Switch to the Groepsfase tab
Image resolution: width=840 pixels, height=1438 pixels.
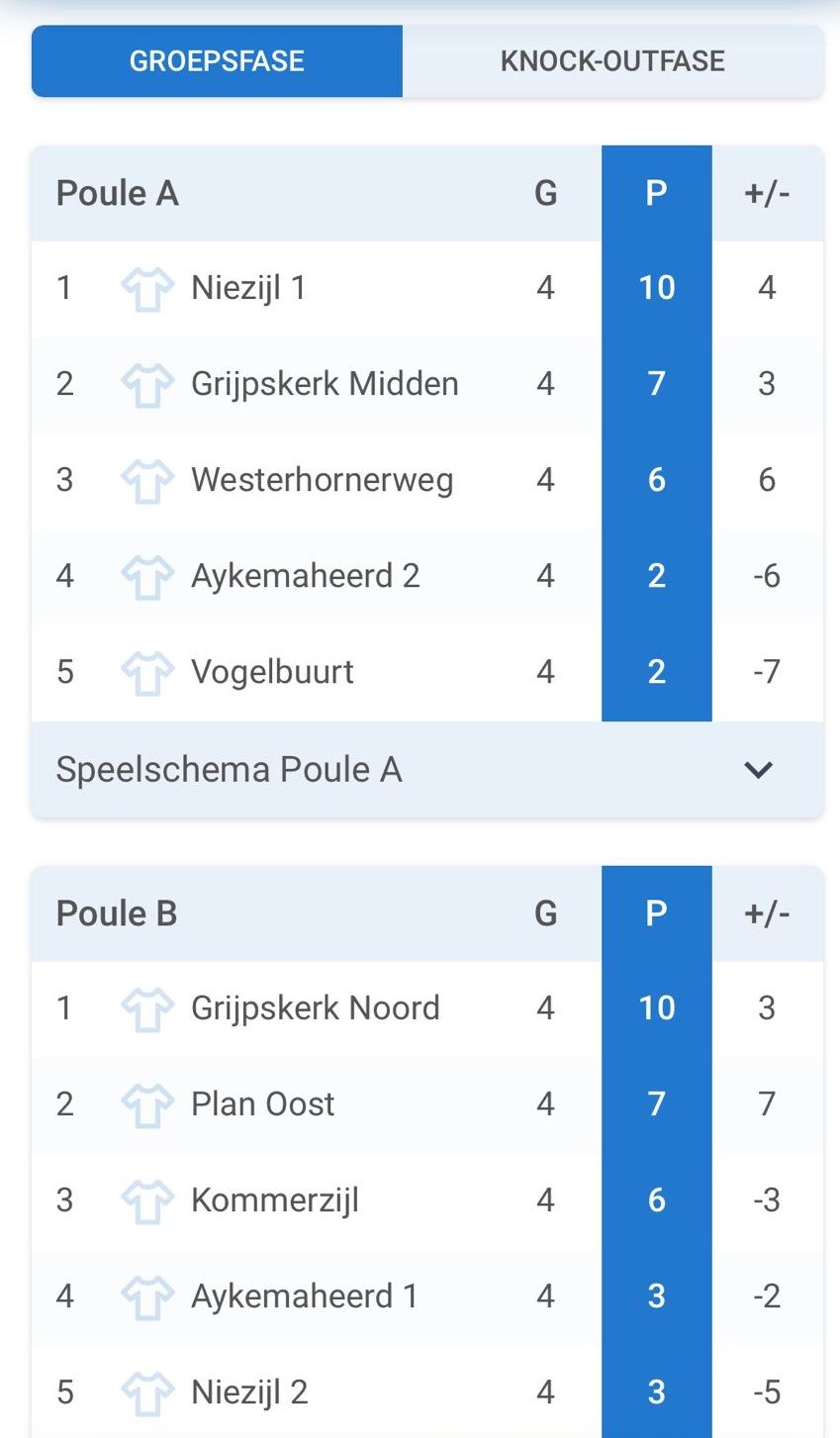217,61
